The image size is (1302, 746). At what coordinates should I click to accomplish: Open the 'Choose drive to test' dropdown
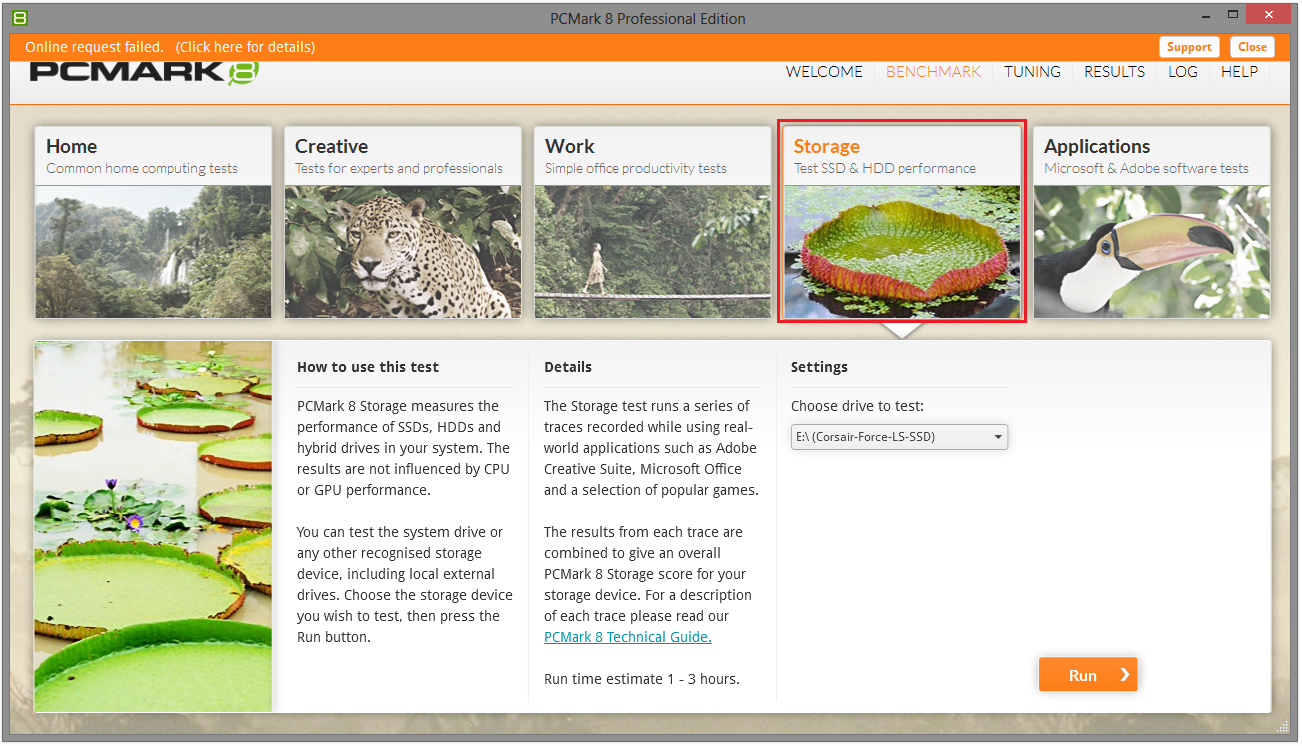coord(899,437)
